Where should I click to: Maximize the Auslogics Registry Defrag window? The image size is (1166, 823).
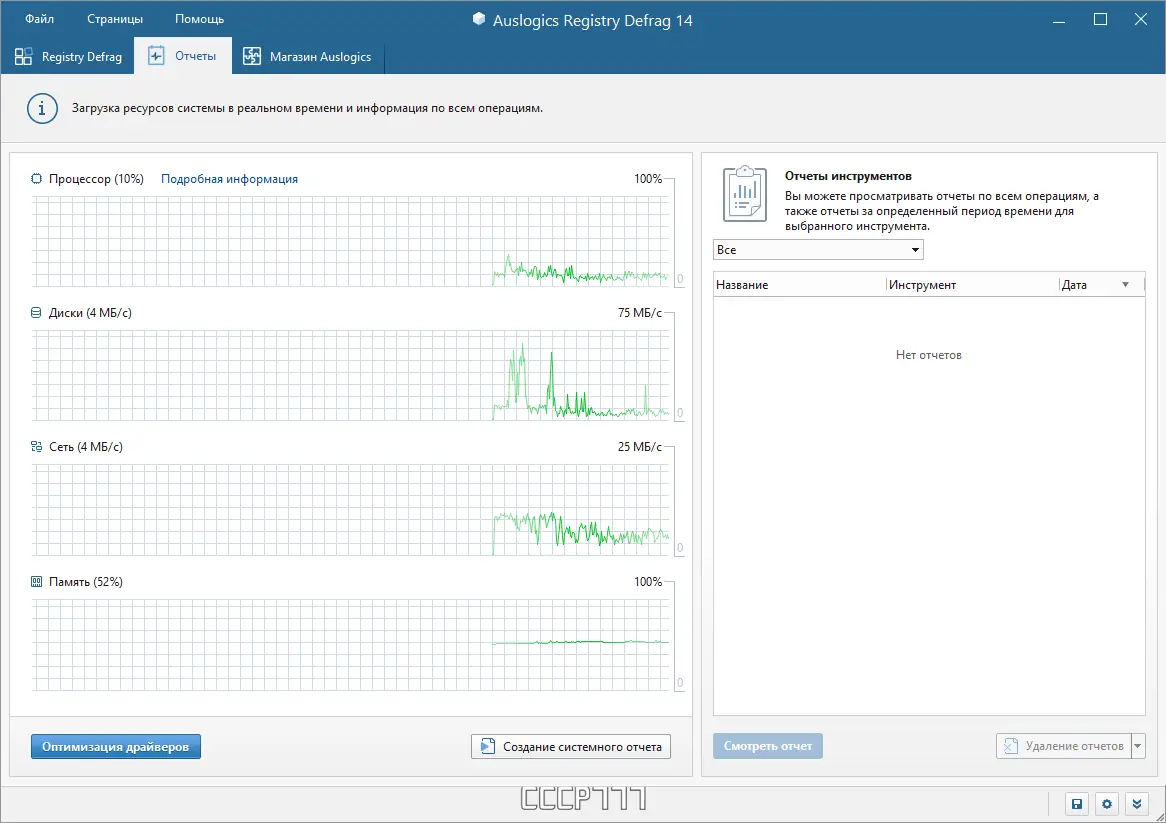pyautogui.click(x=1101, y=19)
